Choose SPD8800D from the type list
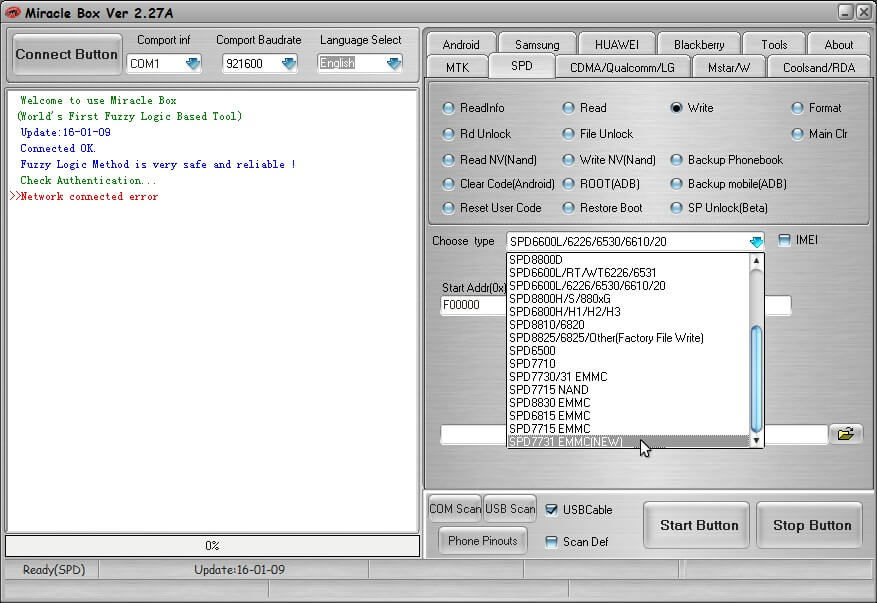 [x=628, y=260]
